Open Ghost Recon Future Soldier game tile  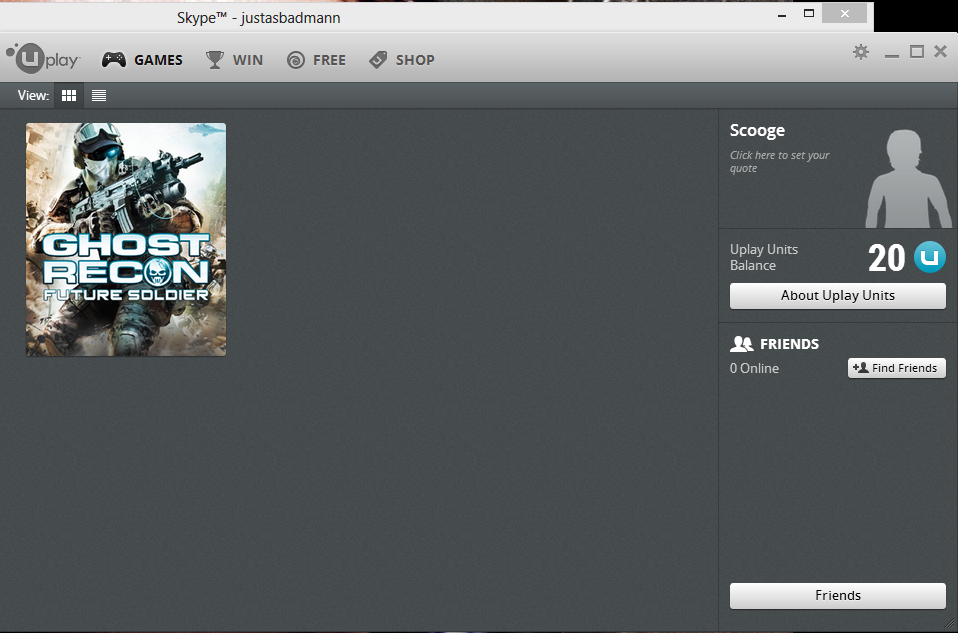pyautogui.click(x=126, y=240)
